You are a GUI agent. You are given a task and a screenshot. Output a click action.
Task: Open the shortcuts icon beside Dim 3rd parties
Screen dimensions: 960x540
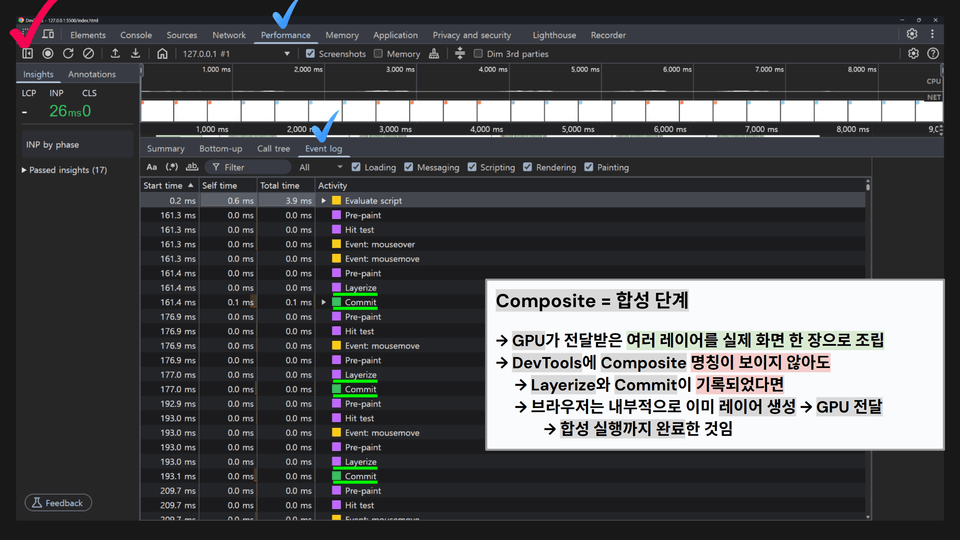point(460,54)
